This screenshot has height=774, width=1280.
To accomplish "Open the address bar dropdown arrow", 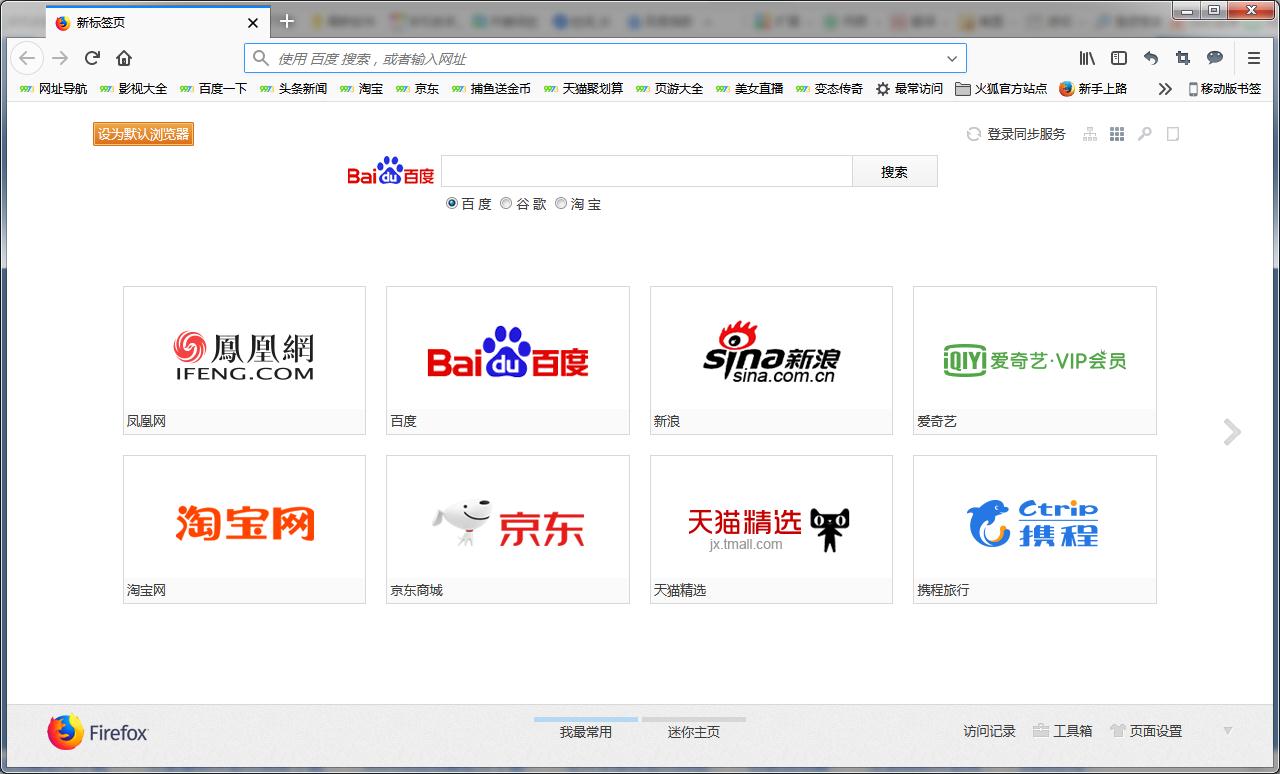I will tap(951, 58).
